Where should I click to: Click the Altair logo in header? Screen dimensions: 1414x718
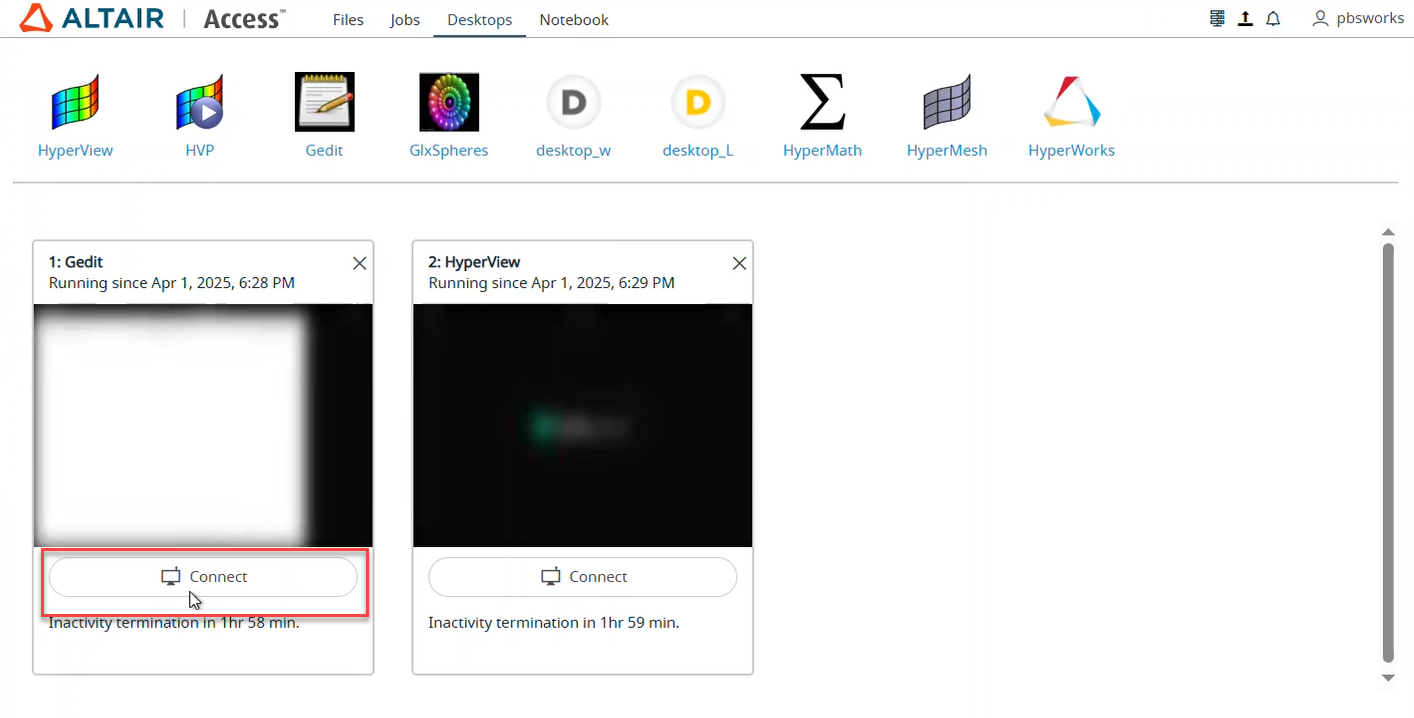pos(91,18)
